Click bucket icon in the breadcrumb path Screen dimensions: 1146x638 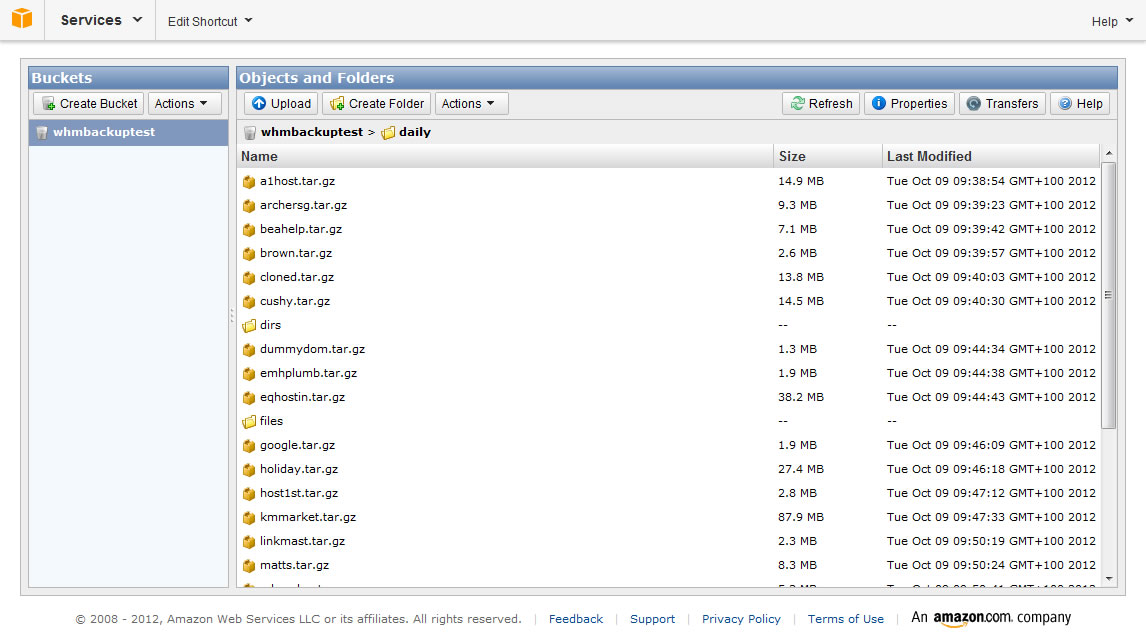[x=249, y=132]
